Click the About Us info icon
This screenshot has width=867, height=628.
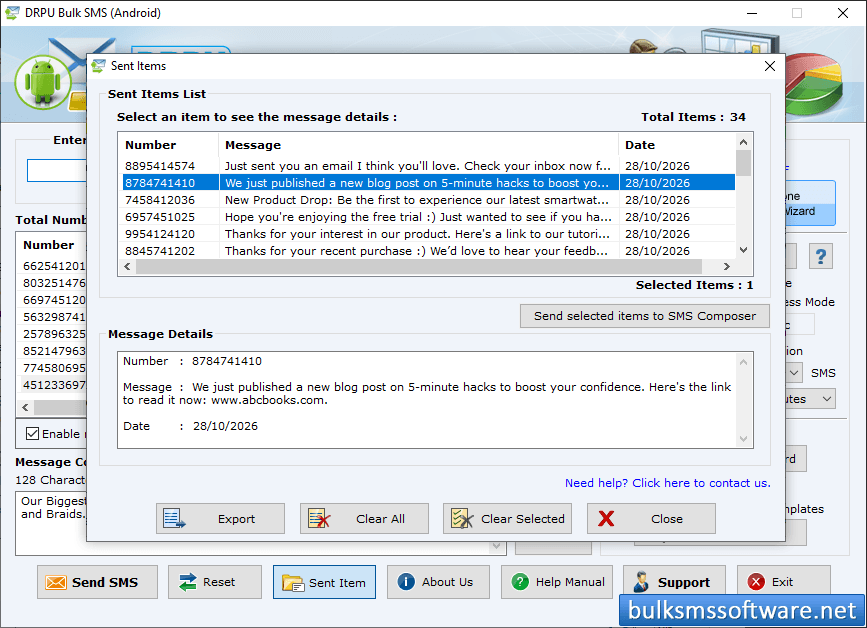coord(406,582)
